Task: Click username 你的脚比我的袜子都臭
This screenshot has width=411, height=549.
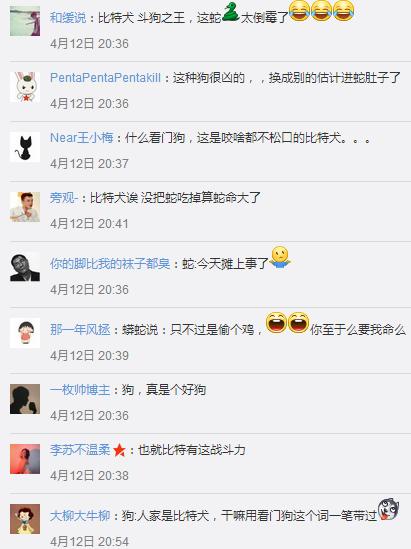Action: click(110, 264)
